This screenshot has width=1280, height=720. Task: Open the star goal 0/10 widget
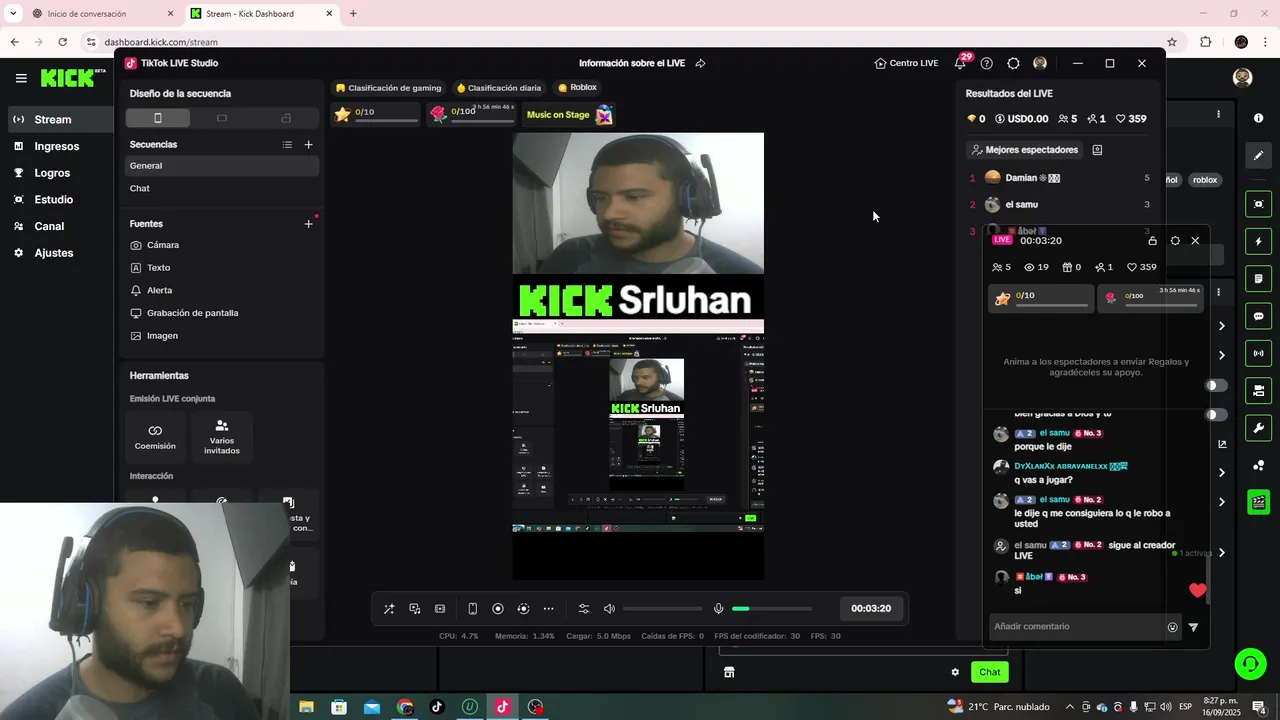point(376,115)
